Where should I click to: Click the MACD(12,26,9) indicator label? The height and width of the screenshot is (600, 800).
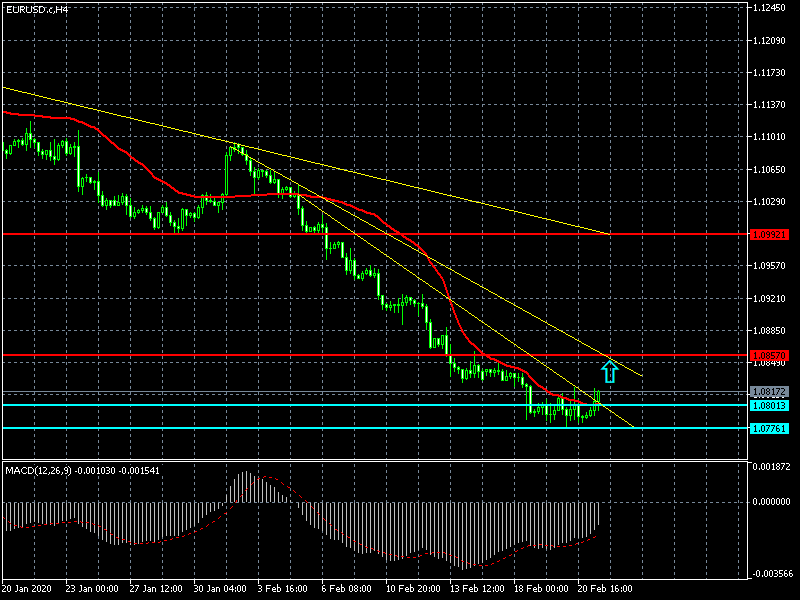(x=82, y=469)
